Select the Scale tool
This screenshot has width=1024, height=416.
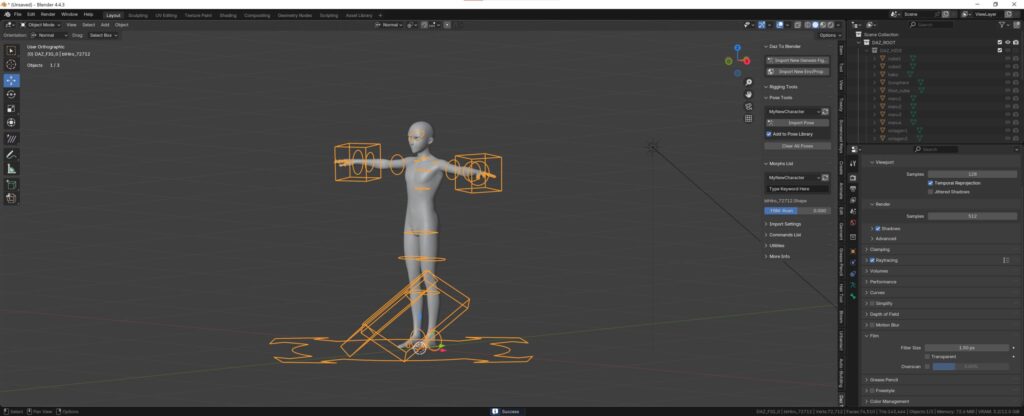click(x=11, y=108)
